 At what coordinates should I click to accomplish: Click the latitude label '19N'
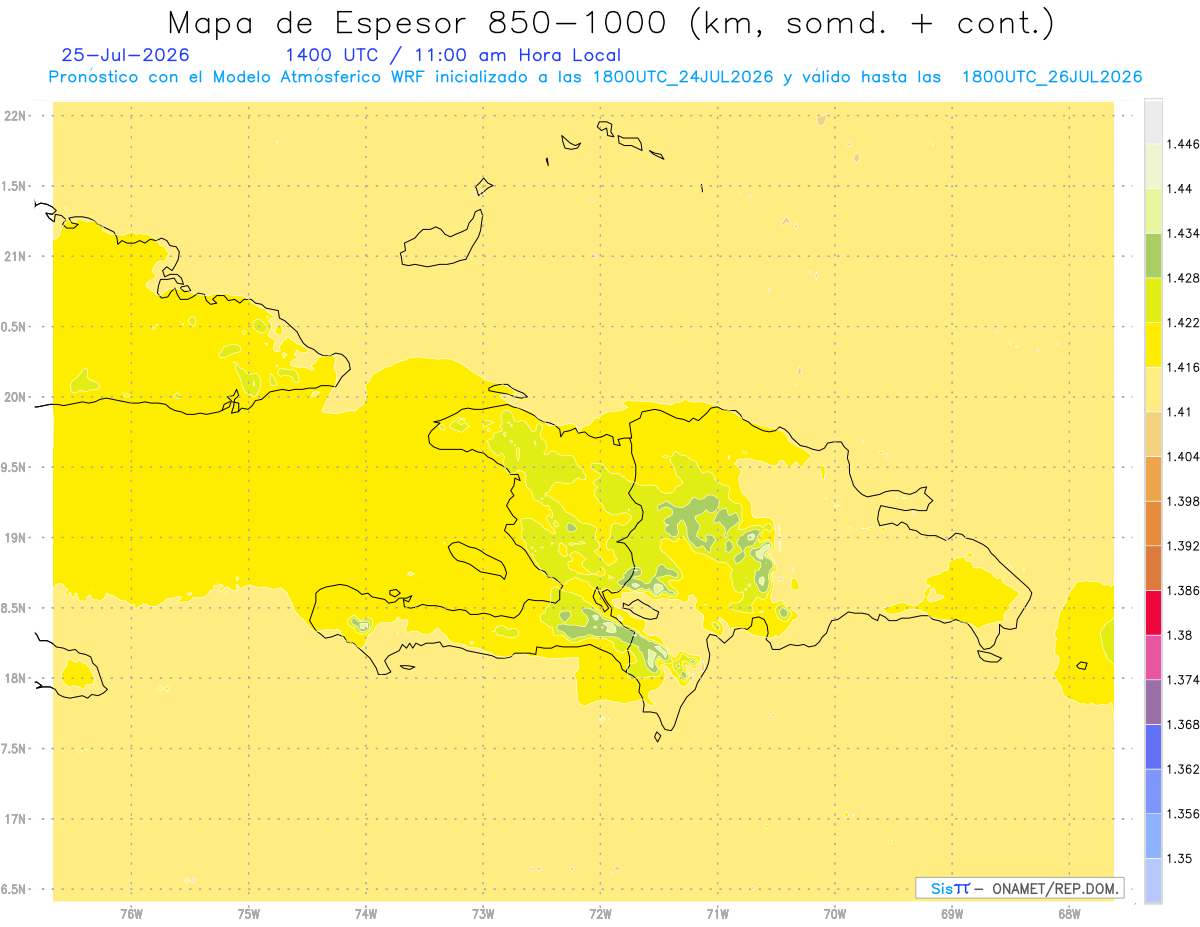tap(17, 538)
